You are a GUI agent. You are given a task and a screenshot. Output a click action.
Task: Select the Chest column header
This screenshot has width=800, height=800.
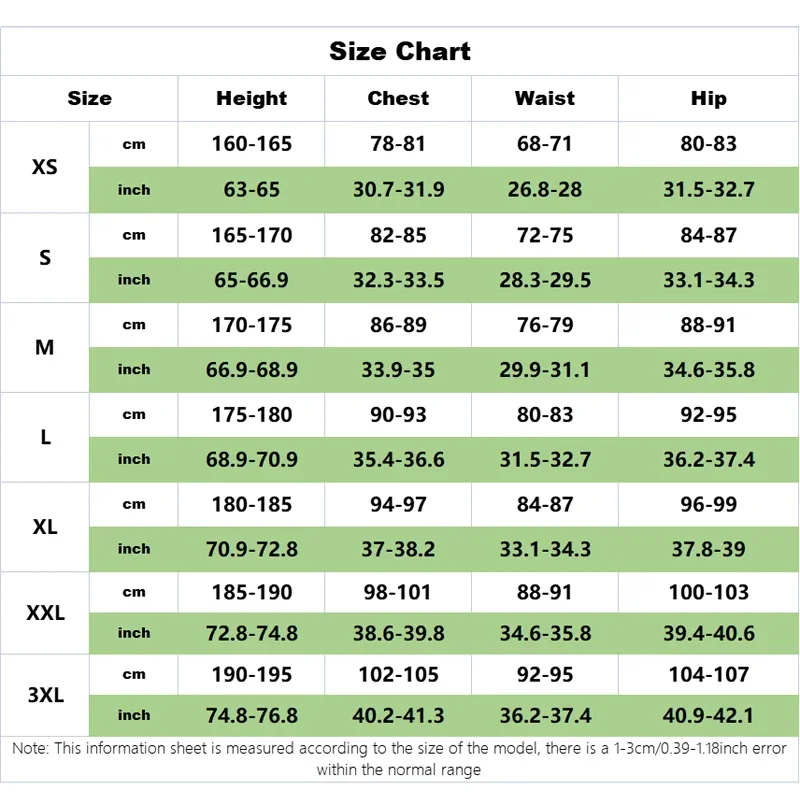pyautogui.click(x=398, y=98)
